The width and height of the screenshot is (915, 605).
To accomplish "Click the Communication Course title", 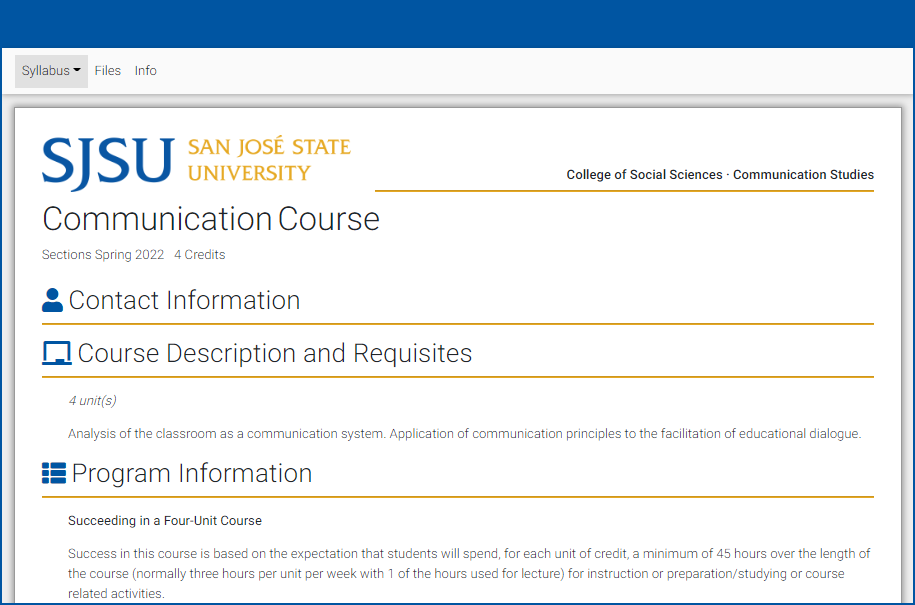I will point(210,219).
